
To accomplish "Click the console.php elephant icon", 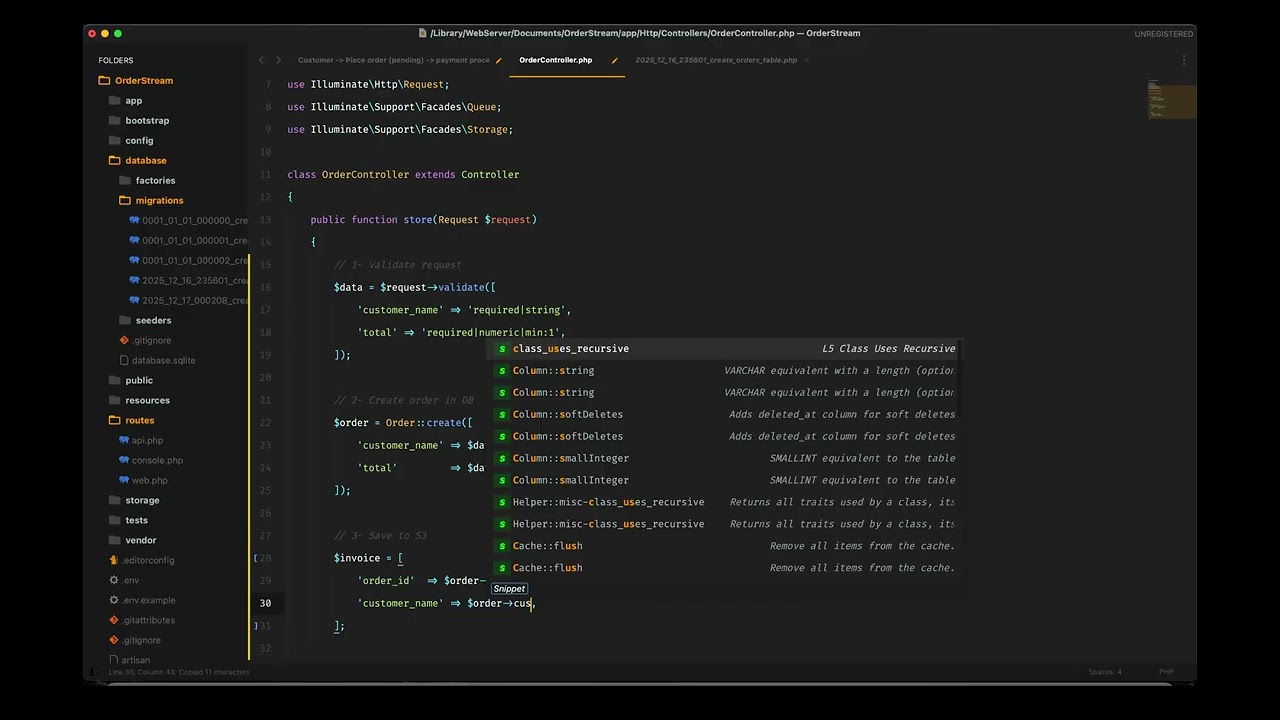I will (x=124, y=460).
